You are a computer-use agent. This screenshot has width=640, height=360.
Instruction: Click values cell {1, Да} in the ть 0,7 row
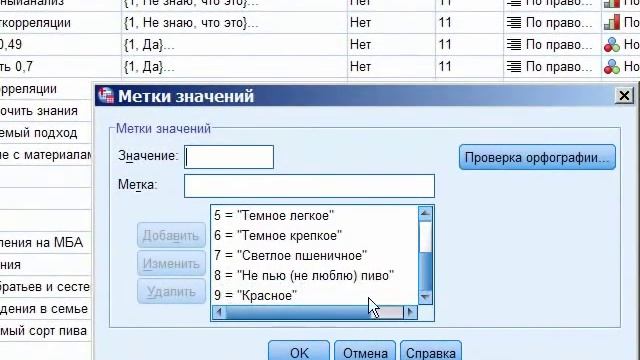click(234, 67)
